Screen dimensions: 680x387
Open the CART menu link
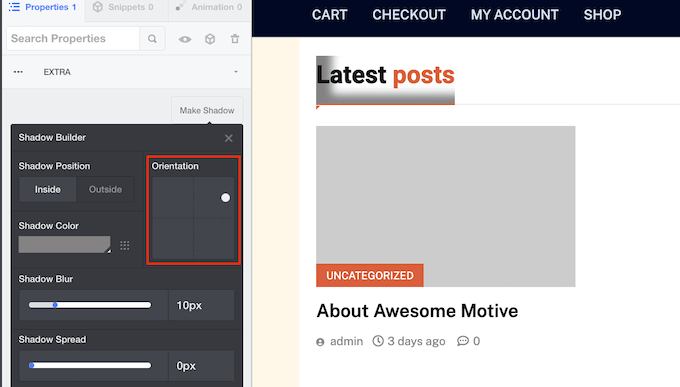pyautogui.click(x=330, y=15)
